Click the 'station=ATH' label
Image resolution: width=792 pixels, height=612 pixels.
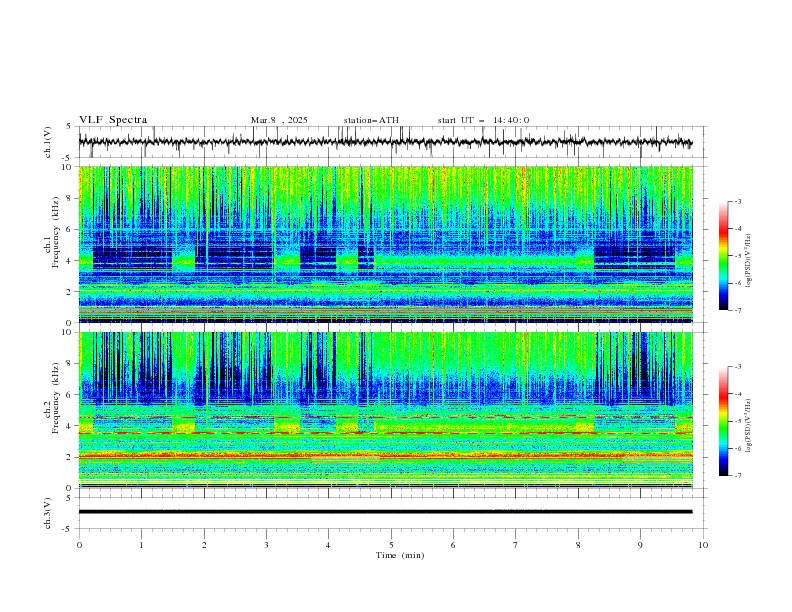click(x=371, y=120)
